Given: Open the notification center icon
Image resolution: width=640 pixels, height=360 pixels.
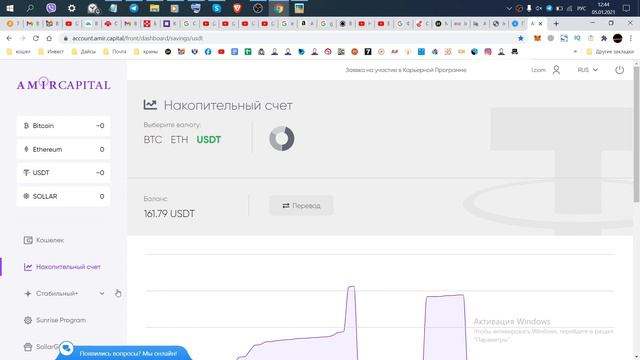Looking at the screenshot, I should [x=627, y=8].
